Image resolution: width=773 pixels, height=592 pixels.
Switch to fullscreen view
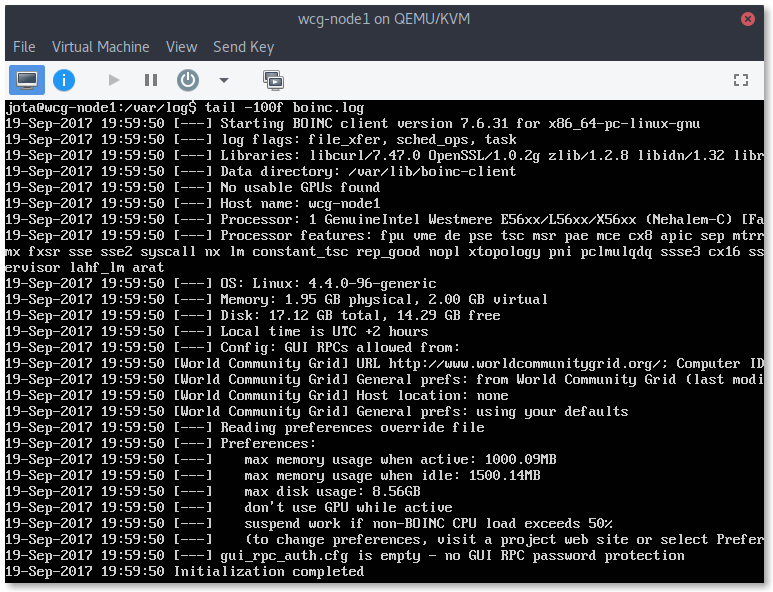tap(740, 80)
